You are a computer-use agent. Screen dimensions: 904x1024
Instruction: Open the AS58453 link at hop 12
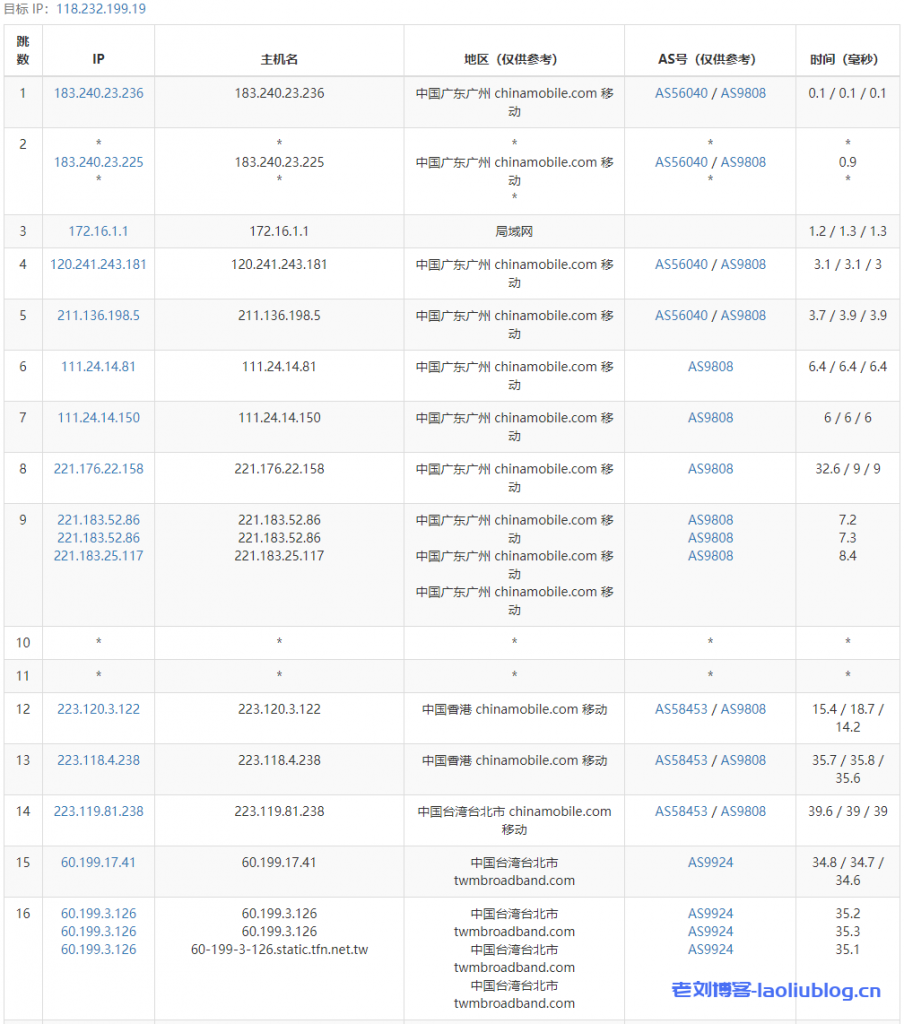coord(683,708)
